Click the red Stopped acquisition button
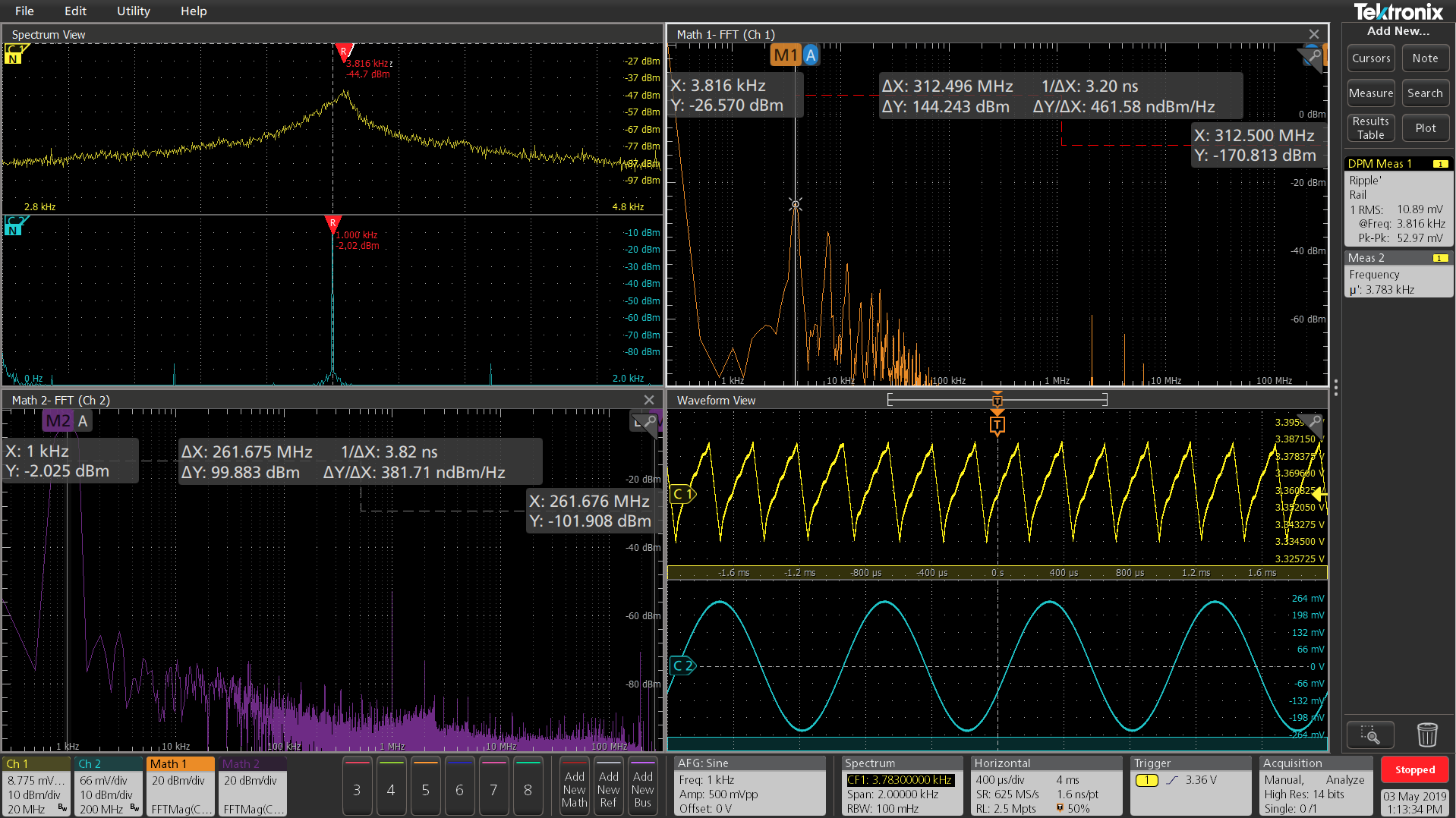This screenshot has width=1456, height=818. [1414, 769]
